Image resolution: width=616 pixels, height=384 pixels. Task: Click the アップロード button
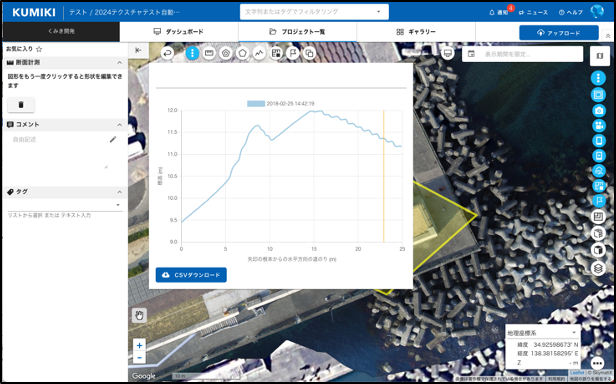(559, 33)
